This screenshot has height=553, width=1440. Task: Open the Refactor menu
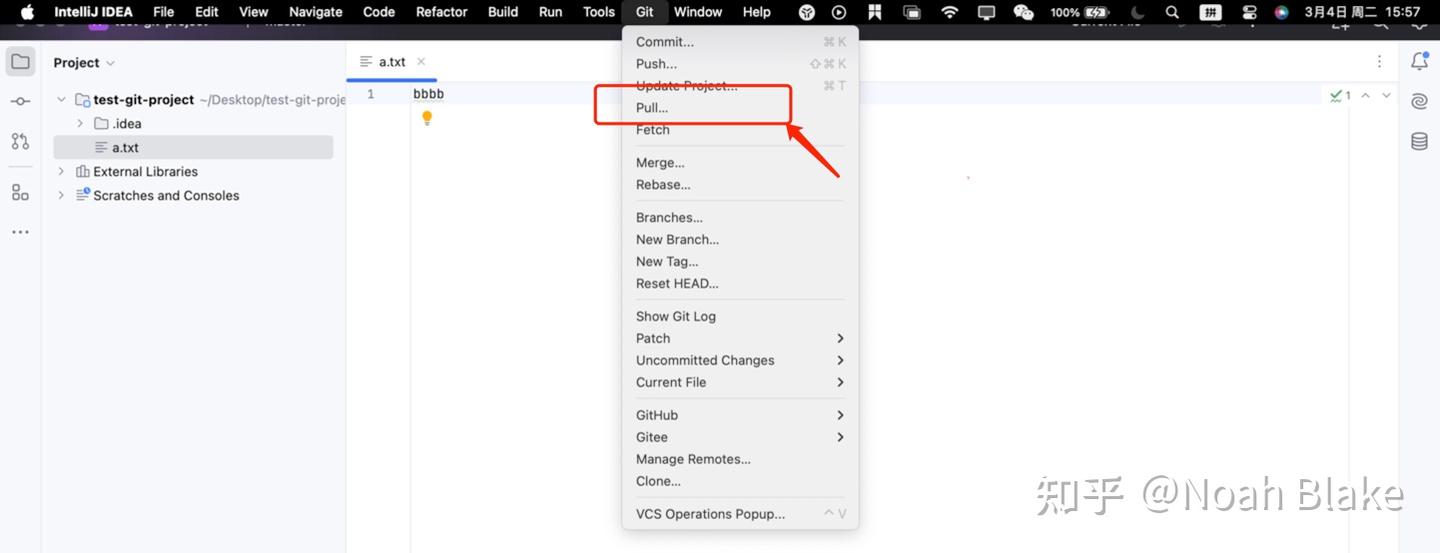pyautogui.click(x=441, y=12)
